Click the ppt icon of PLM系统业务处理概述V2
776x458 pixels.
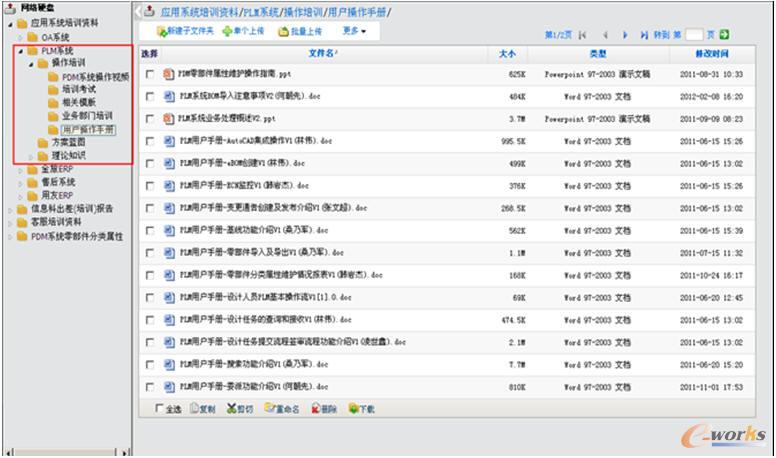click(169, 118)
